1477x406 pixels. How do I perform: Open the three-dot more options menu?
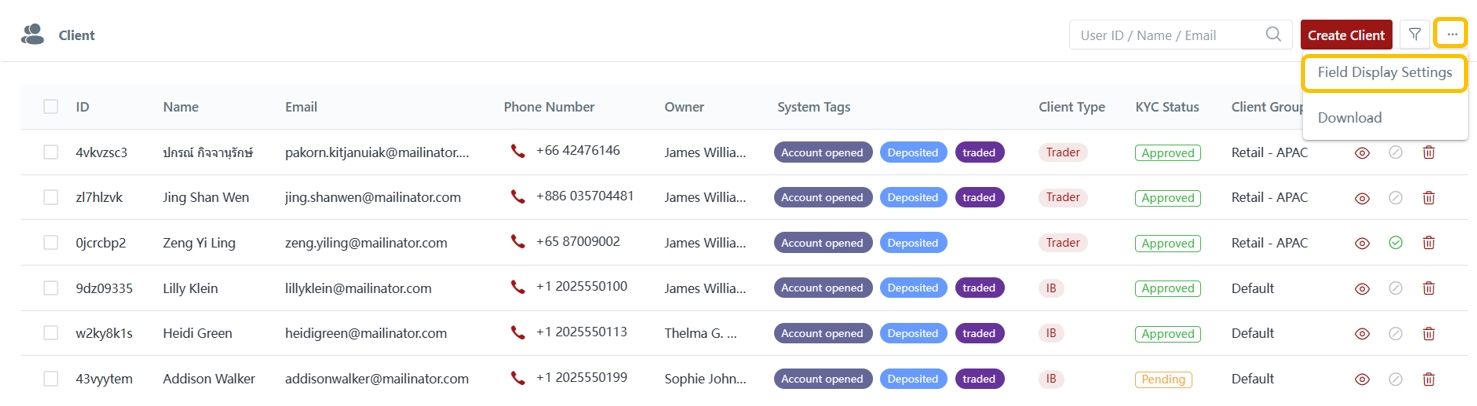point(1451,35)
